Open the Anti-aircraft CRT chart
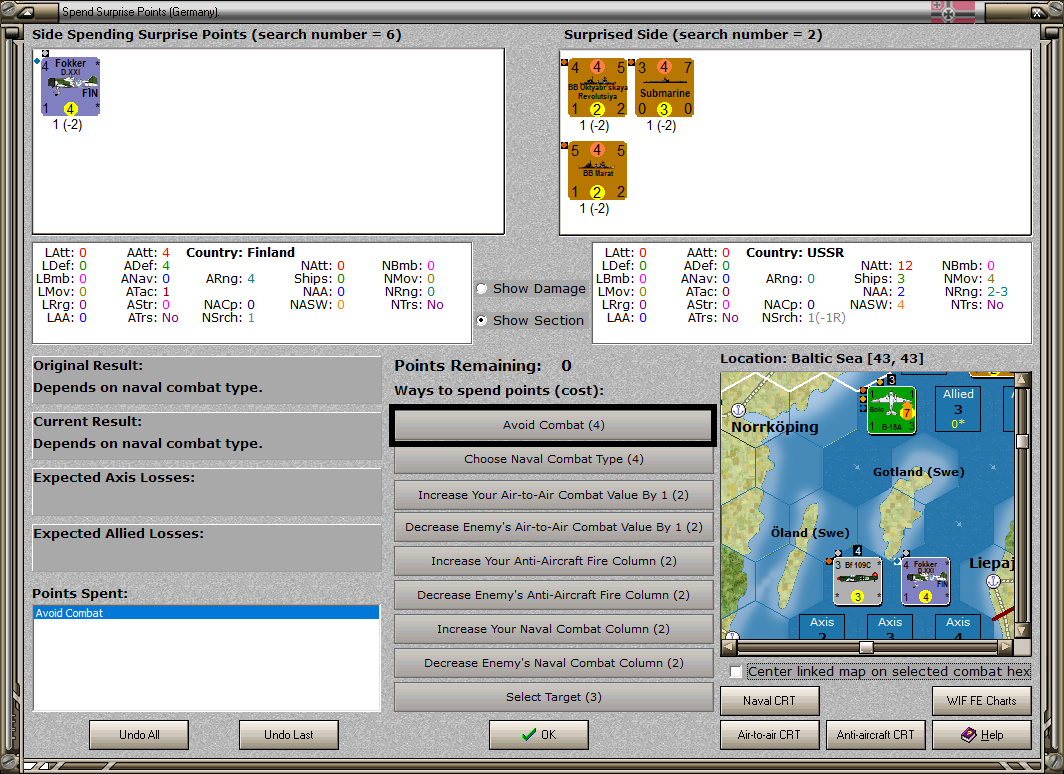The width and height of the screenshot is (1064, 774). (875, 735)
